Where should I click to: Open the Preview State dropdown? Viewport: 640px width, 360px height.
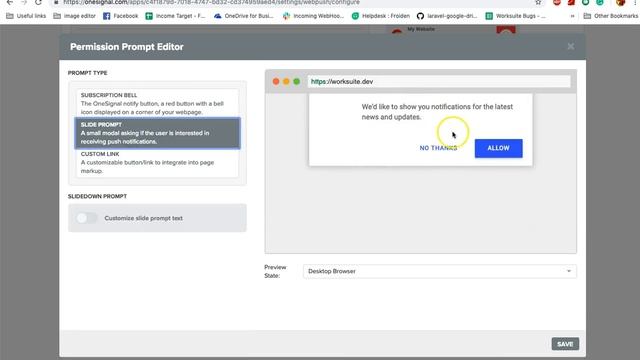click(440, 271)
